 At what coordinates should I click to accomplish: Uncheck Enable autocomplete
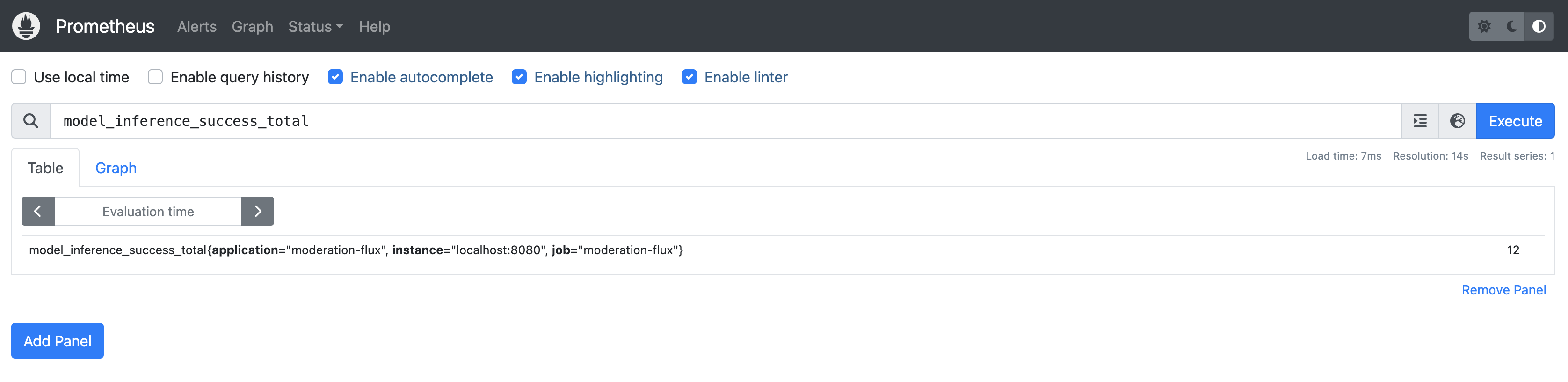(x=335, y=77)
